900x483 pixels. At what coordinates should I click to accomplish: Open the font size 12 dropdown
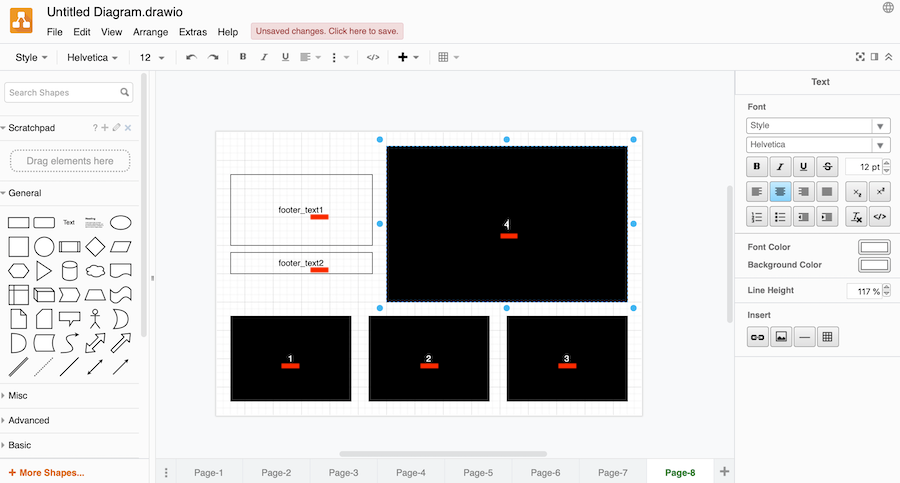(x=152, y=57)
